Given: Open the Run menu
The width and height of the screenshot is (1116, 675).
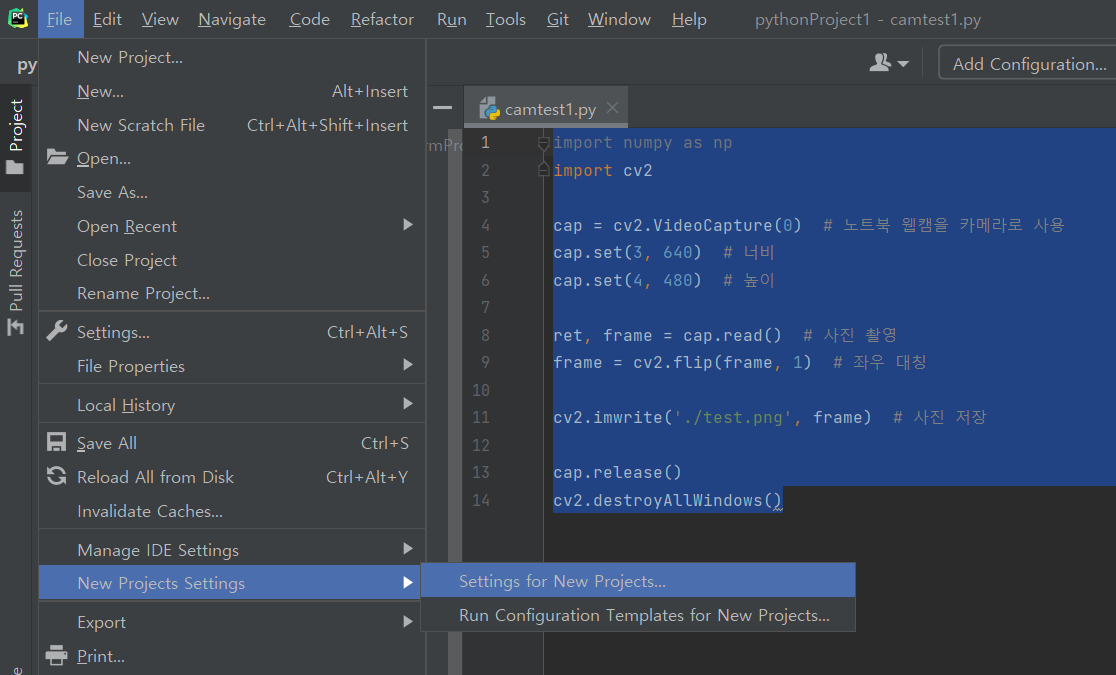Looking at the screenshot, I should [452, 19].
